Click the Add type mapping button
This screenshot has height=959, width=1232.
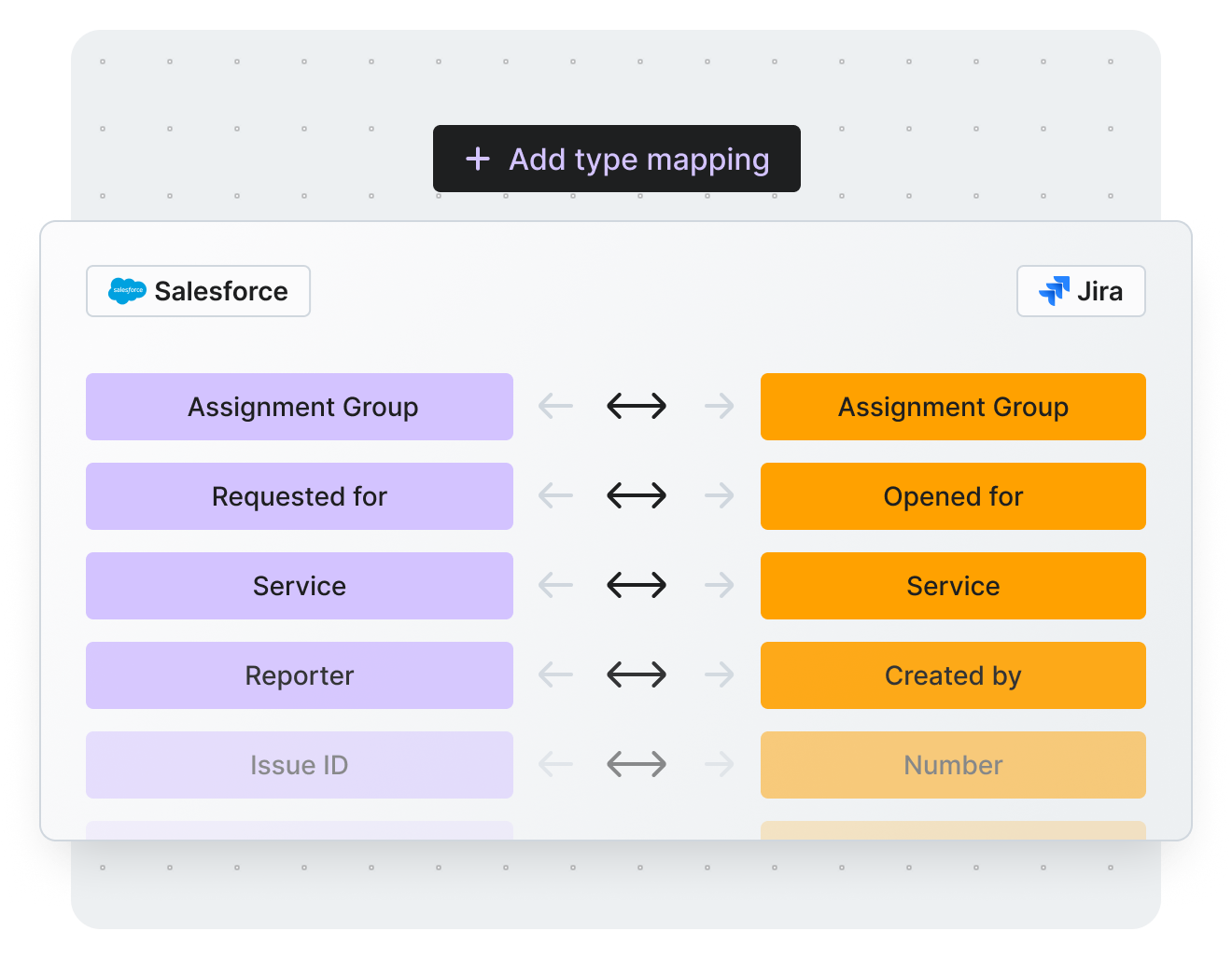coord(616,159)
